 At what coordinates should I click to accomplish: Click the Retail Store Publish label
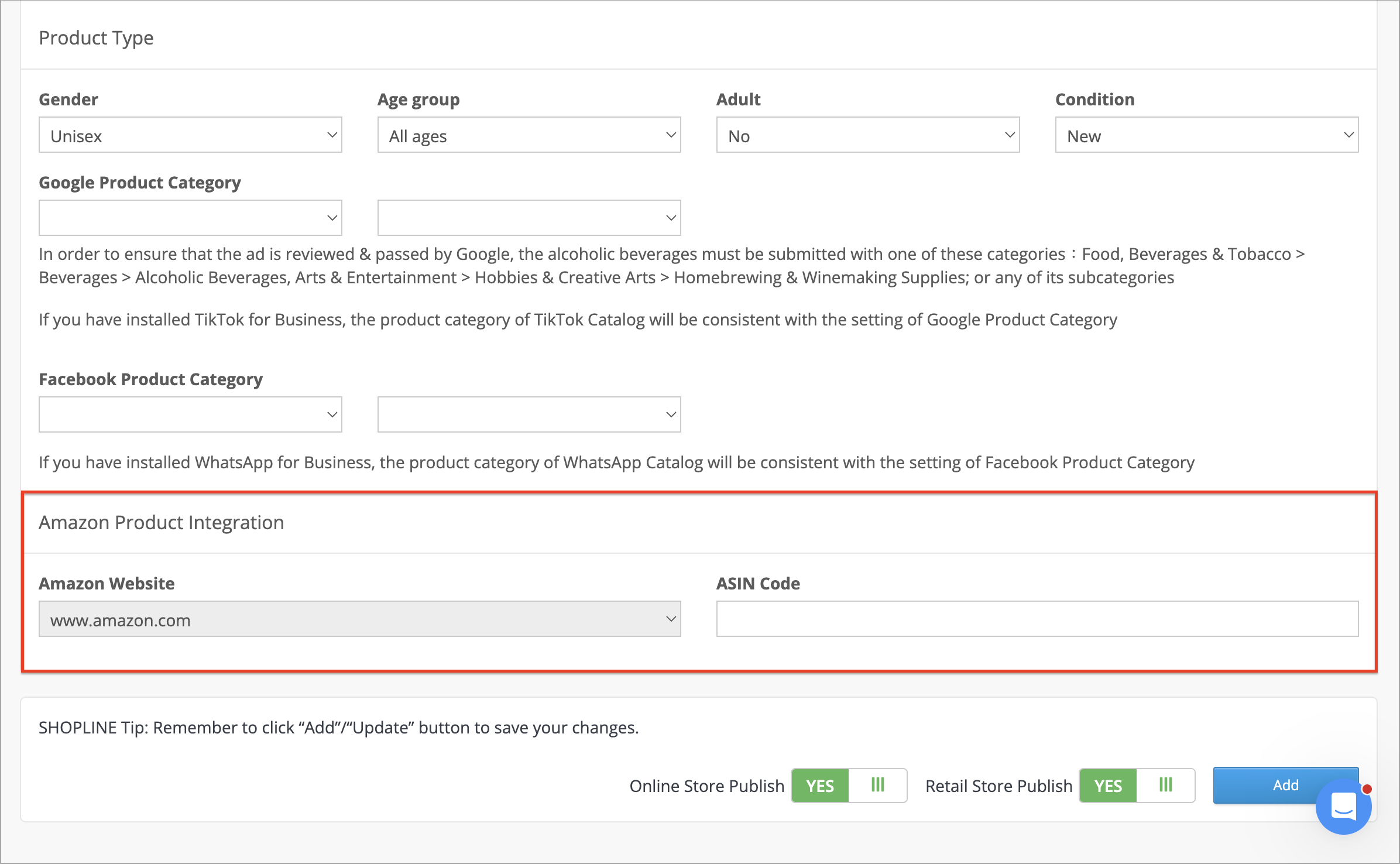(x=999, y=786)
